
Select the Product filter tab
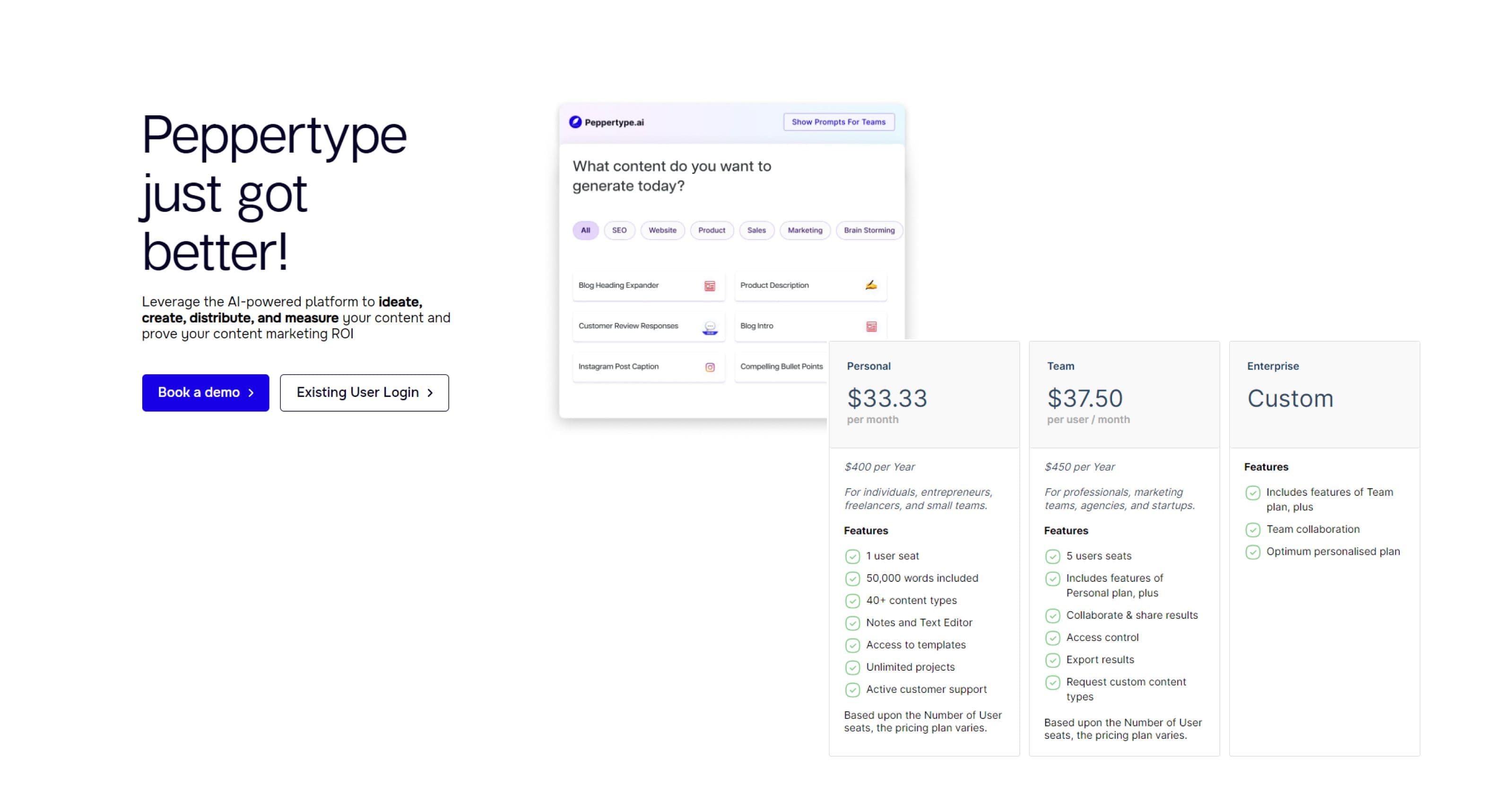[x=711, y=230]
